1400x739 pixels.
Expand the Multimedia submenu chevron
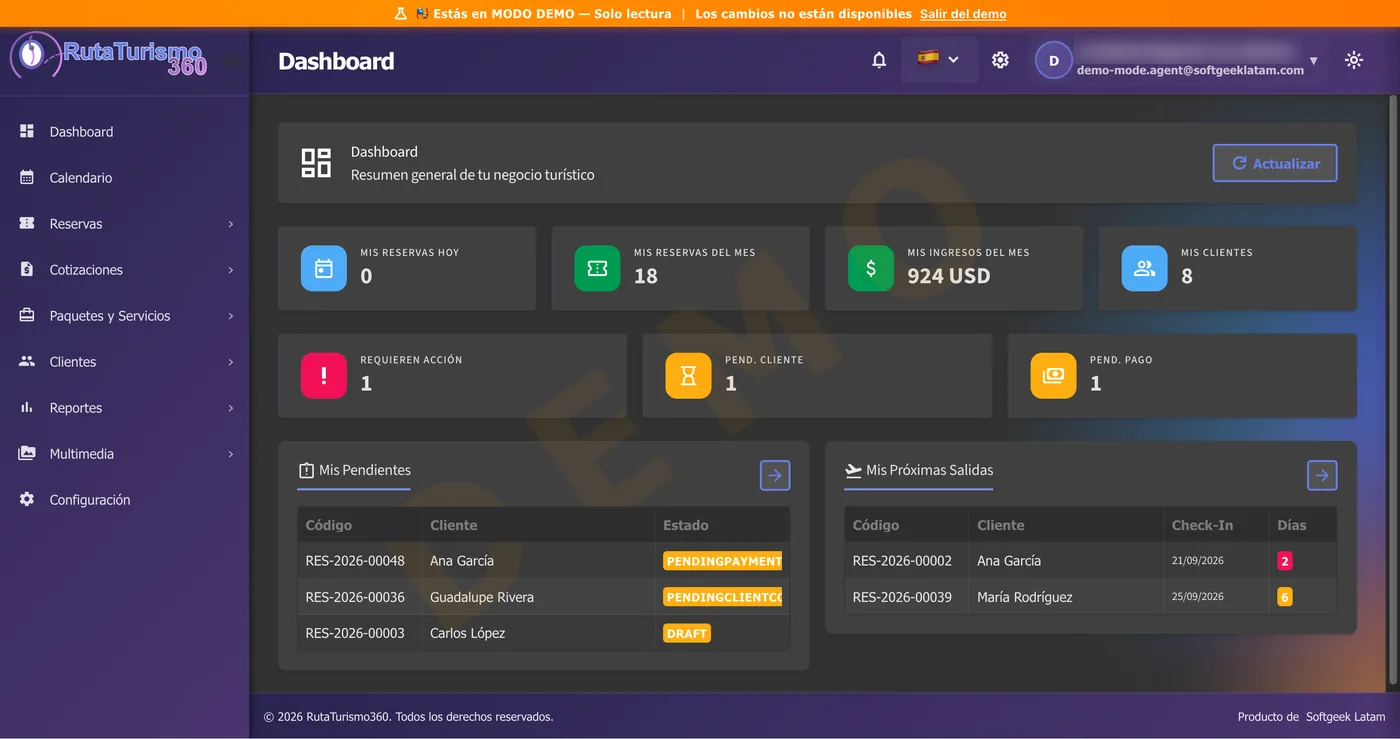point(230,454)
